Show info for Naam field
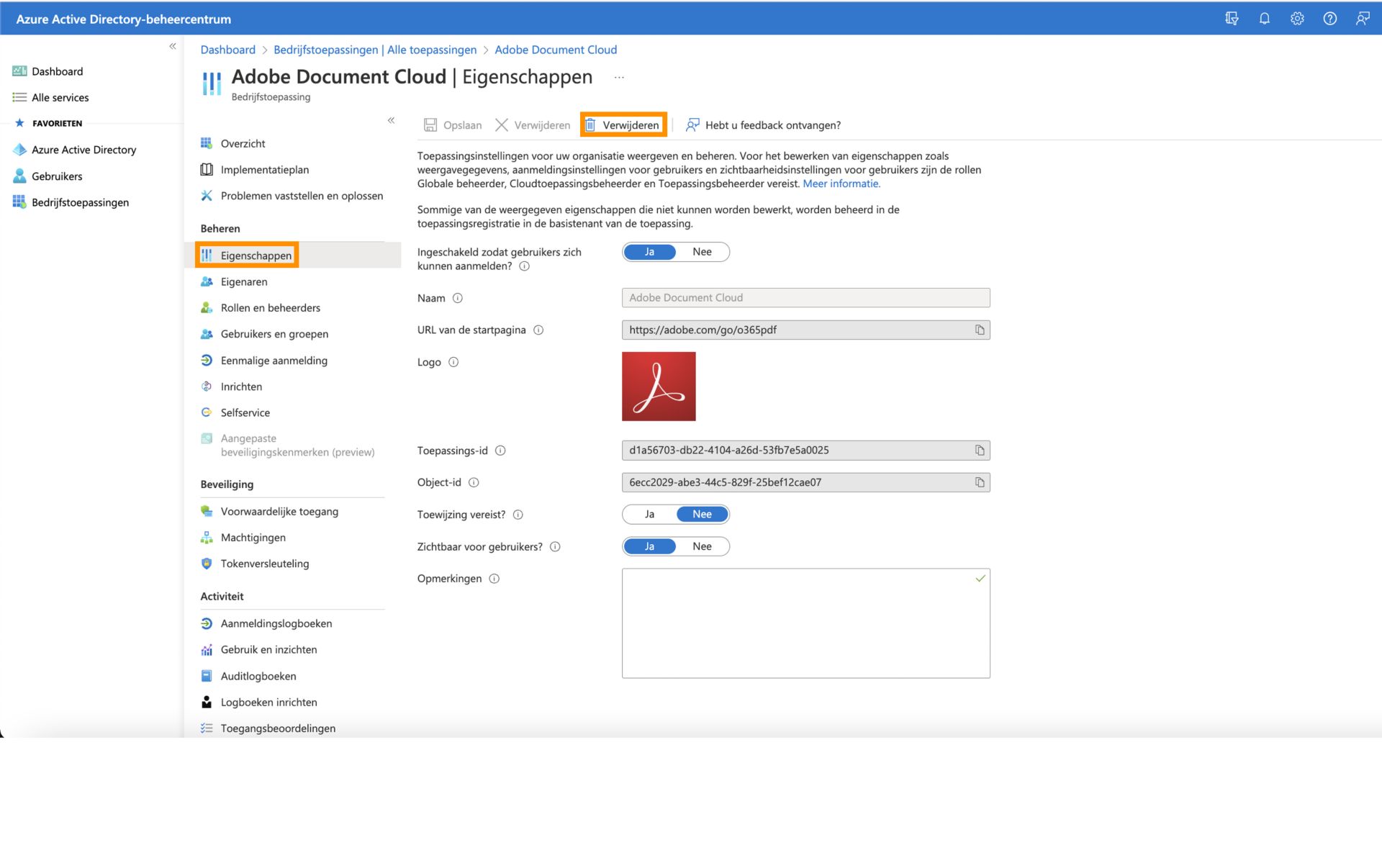 (458, 298)
